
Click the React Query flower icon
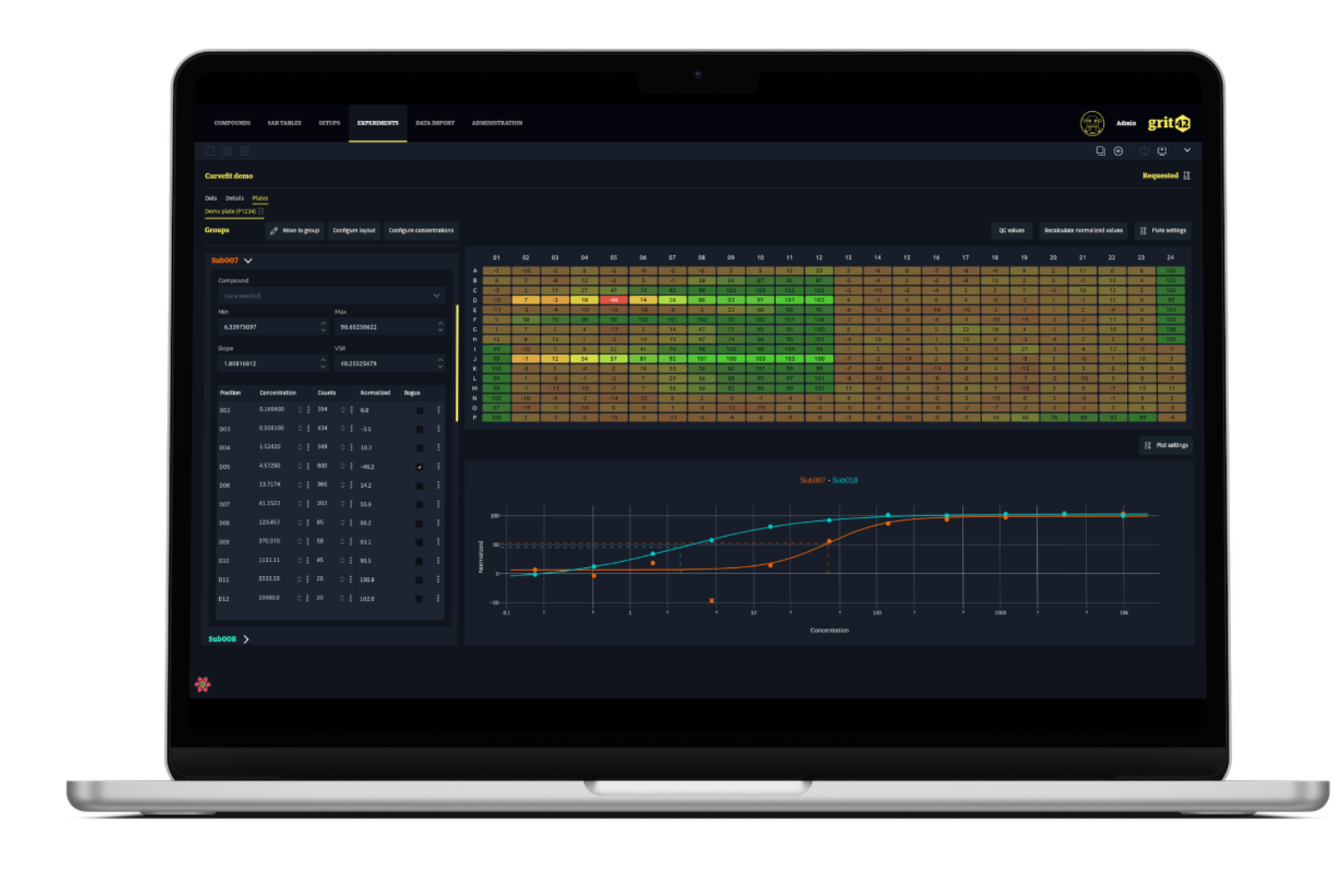(x=202, y=685)
